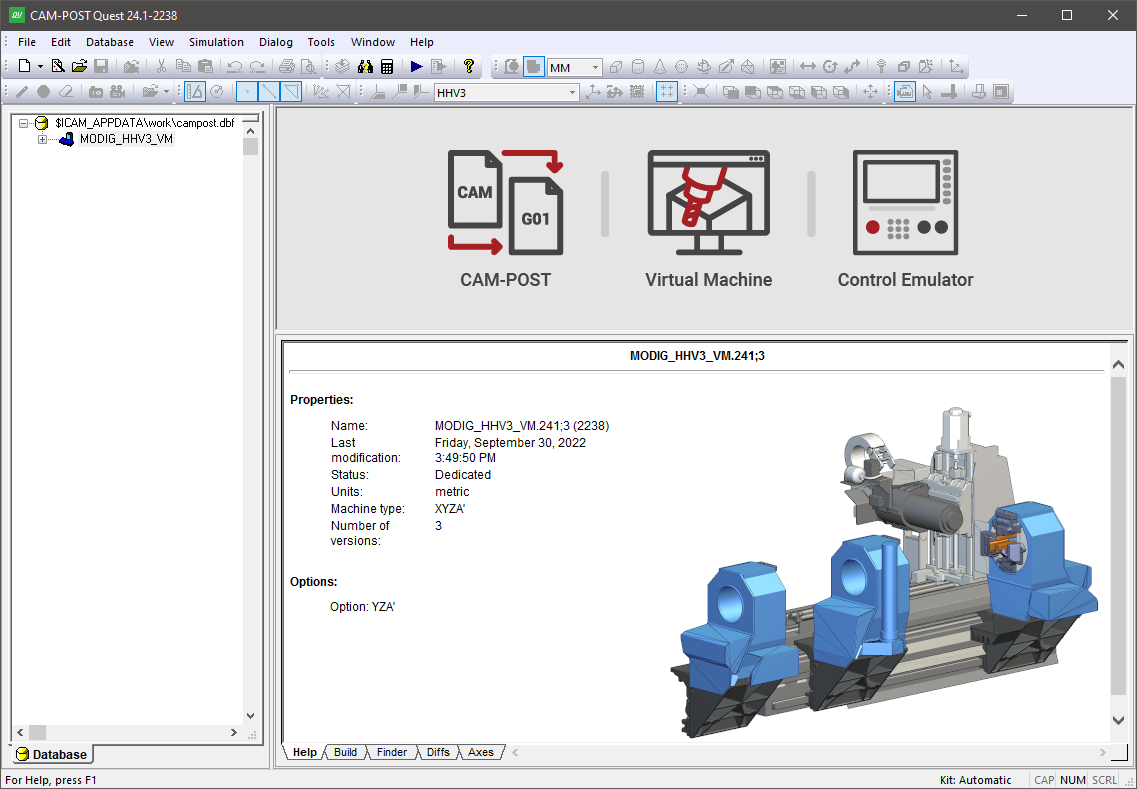Open the New file dropdown arrow
The image size is (1137, 789).
pyautogui.click(x=40, y=67)
